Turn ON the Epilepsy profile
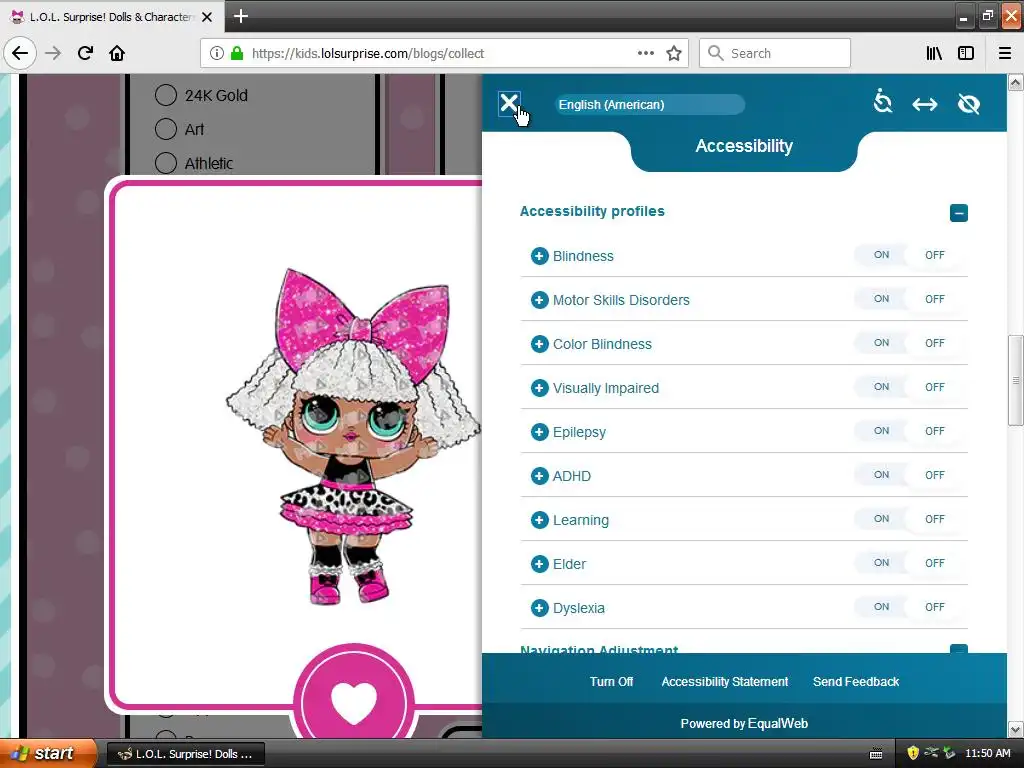 point(881,430)
